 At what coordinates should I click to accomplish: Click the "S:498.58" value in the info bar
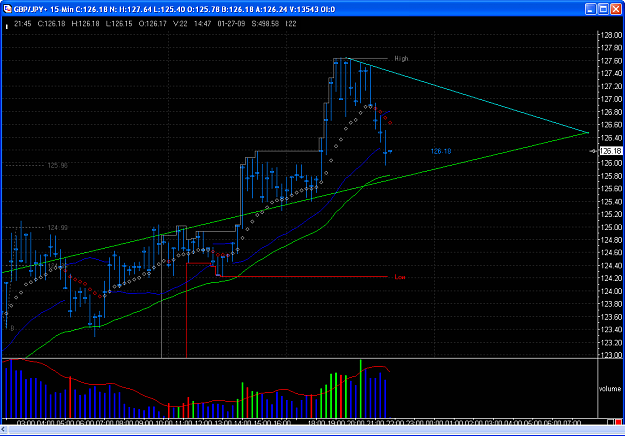(x=265, y=24)
